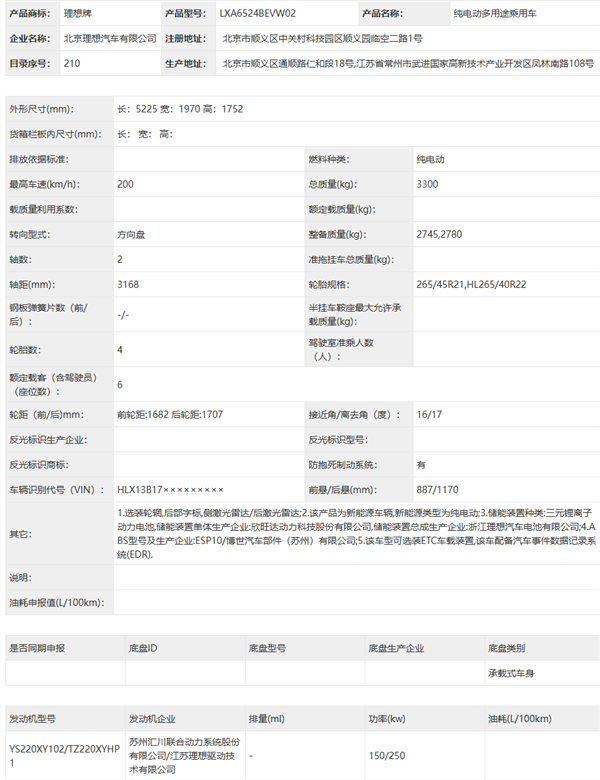This screenshot has width=600, height=780.
Task: Click column header 底盘型号
Action: (x=267, y=648)
